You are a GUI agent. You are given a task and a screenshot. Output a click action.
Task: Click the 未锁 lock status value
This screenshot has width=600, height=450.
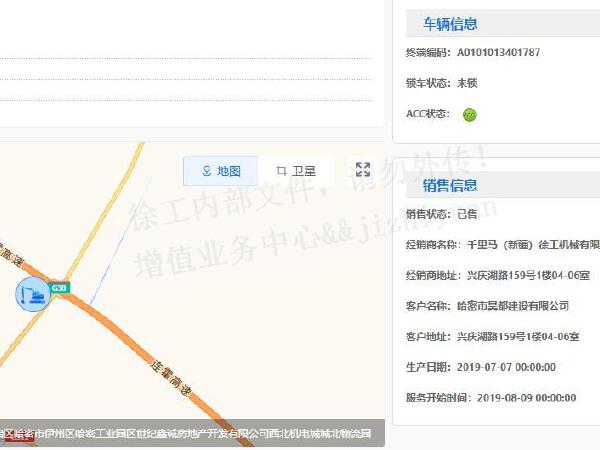(467, 83)
